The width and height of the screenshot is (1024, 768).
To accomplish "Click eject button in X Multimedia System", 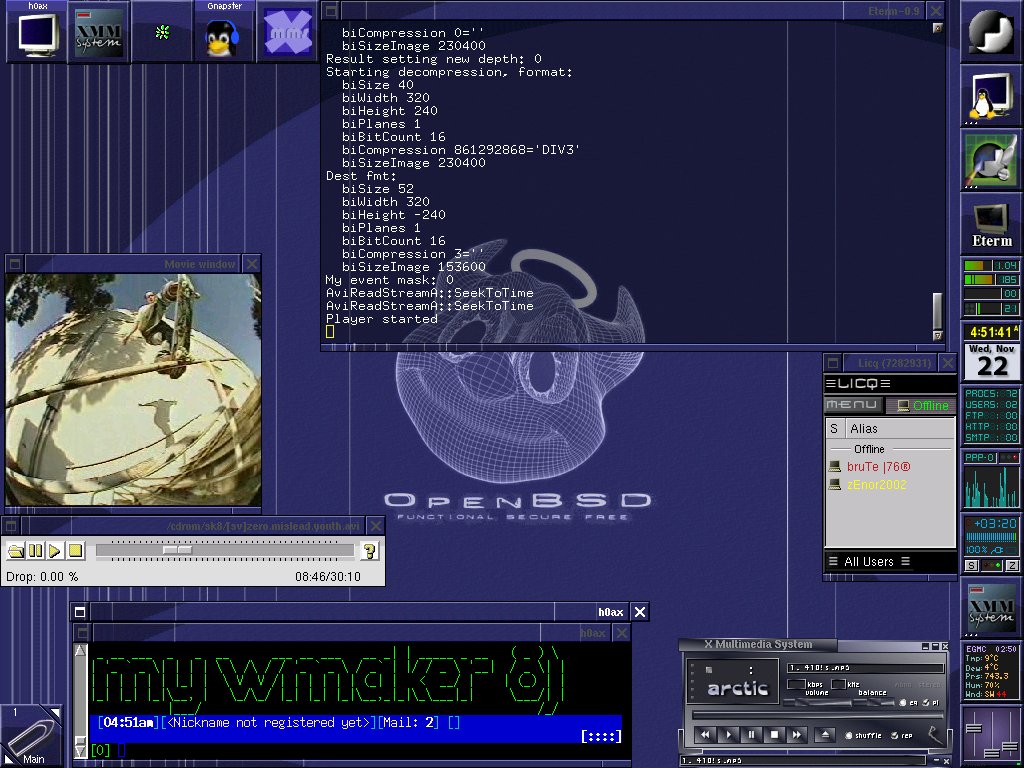I will pyautogui.click(x=825, y=735).
